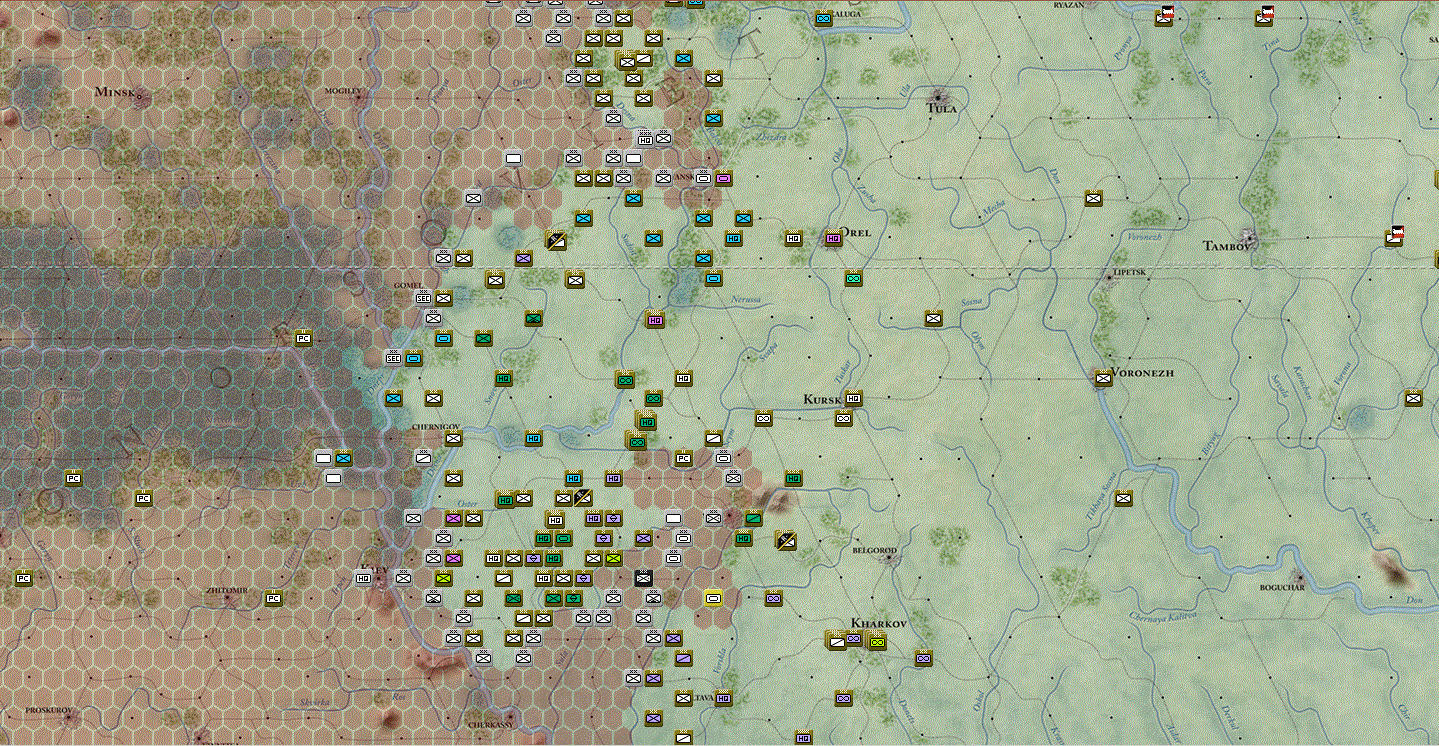Select the infantry counter beside the Sosna river label

[x=933, y=318]
